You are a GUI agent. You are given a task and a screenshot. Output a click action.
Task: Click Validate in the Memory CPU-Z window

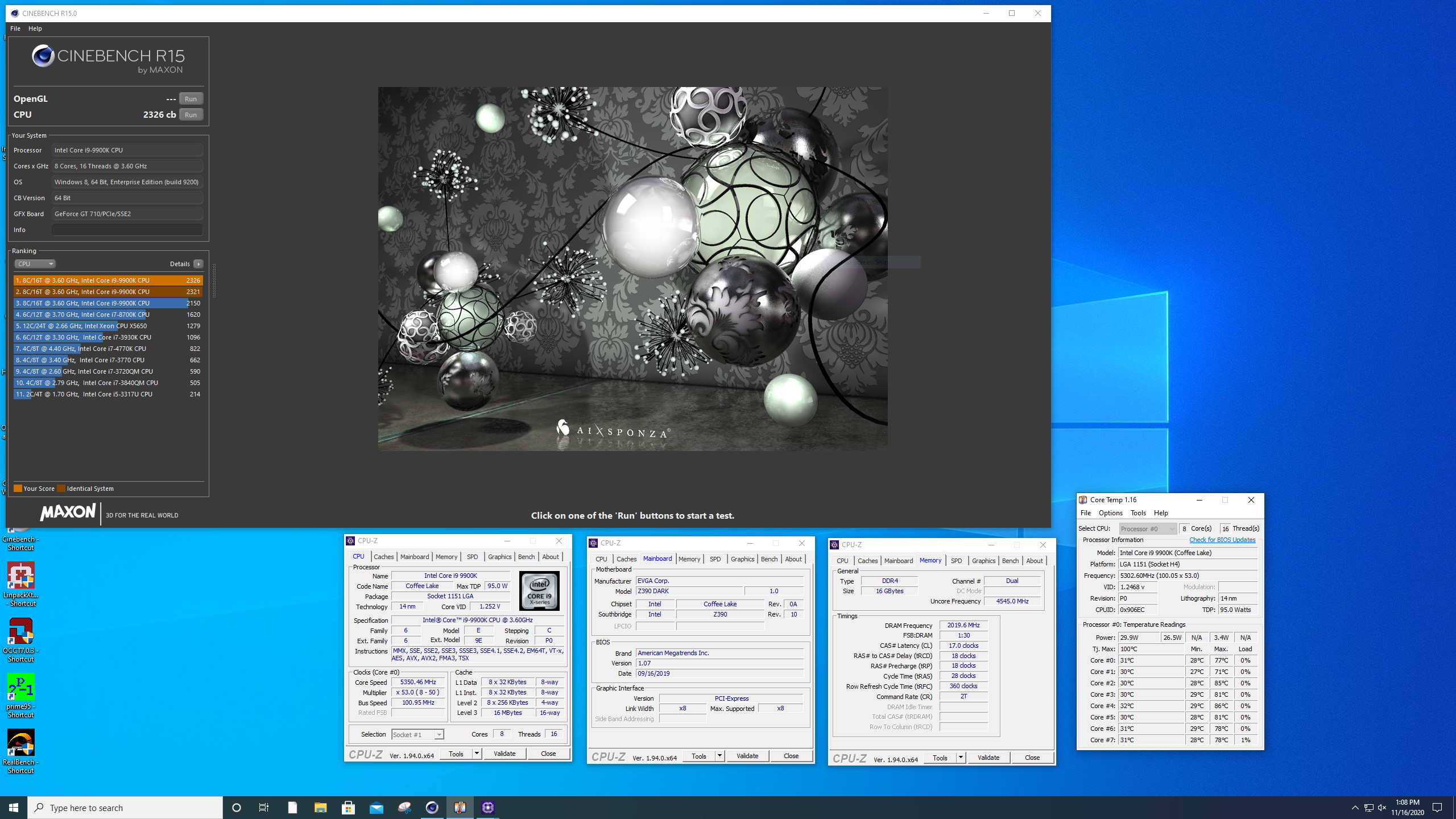coord(988,758)
